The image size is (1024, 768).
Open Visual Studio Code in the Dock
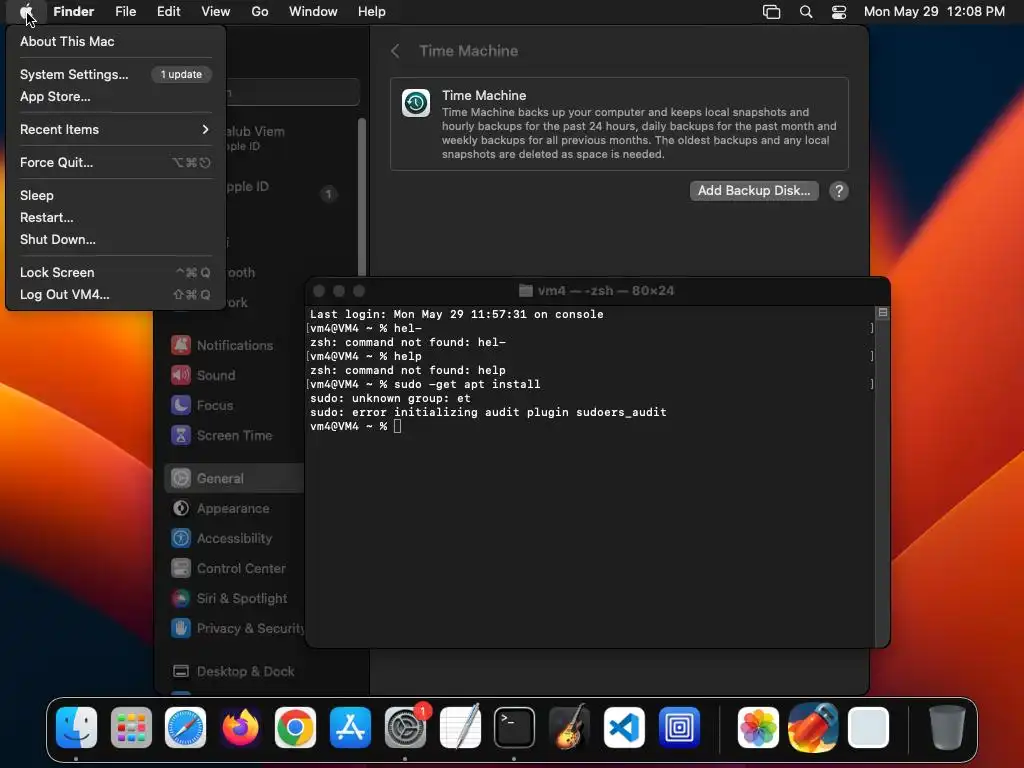tap(624, 727)
